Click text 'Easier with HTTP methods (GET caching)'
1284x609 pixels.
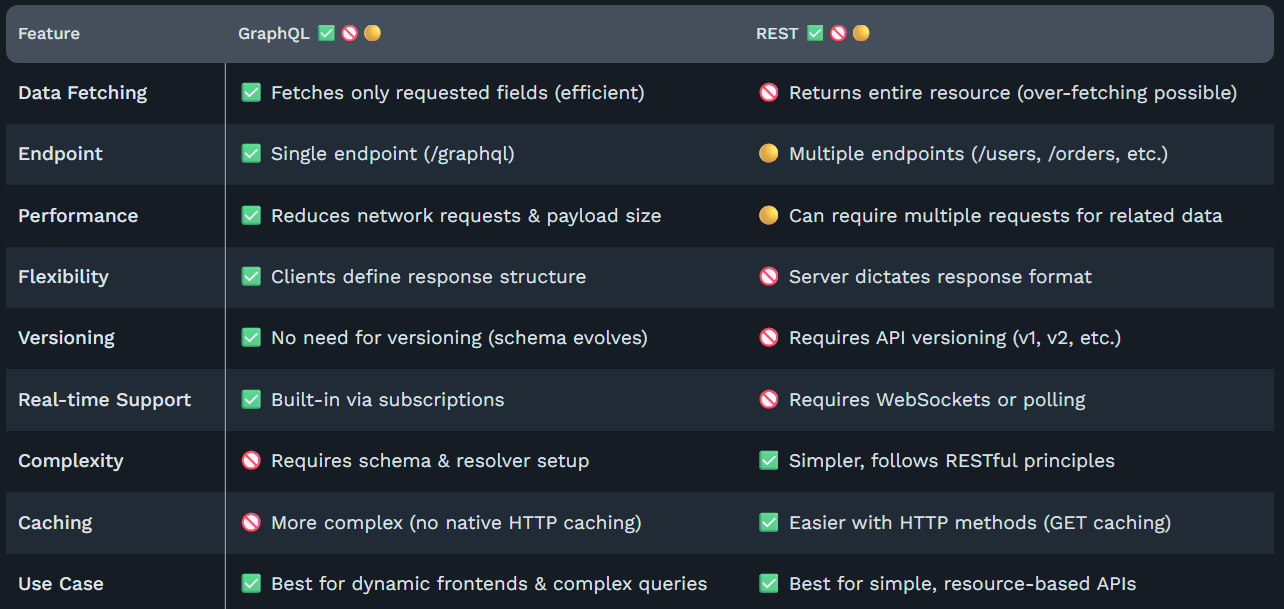pyautogui.click(x=980, y=523)
